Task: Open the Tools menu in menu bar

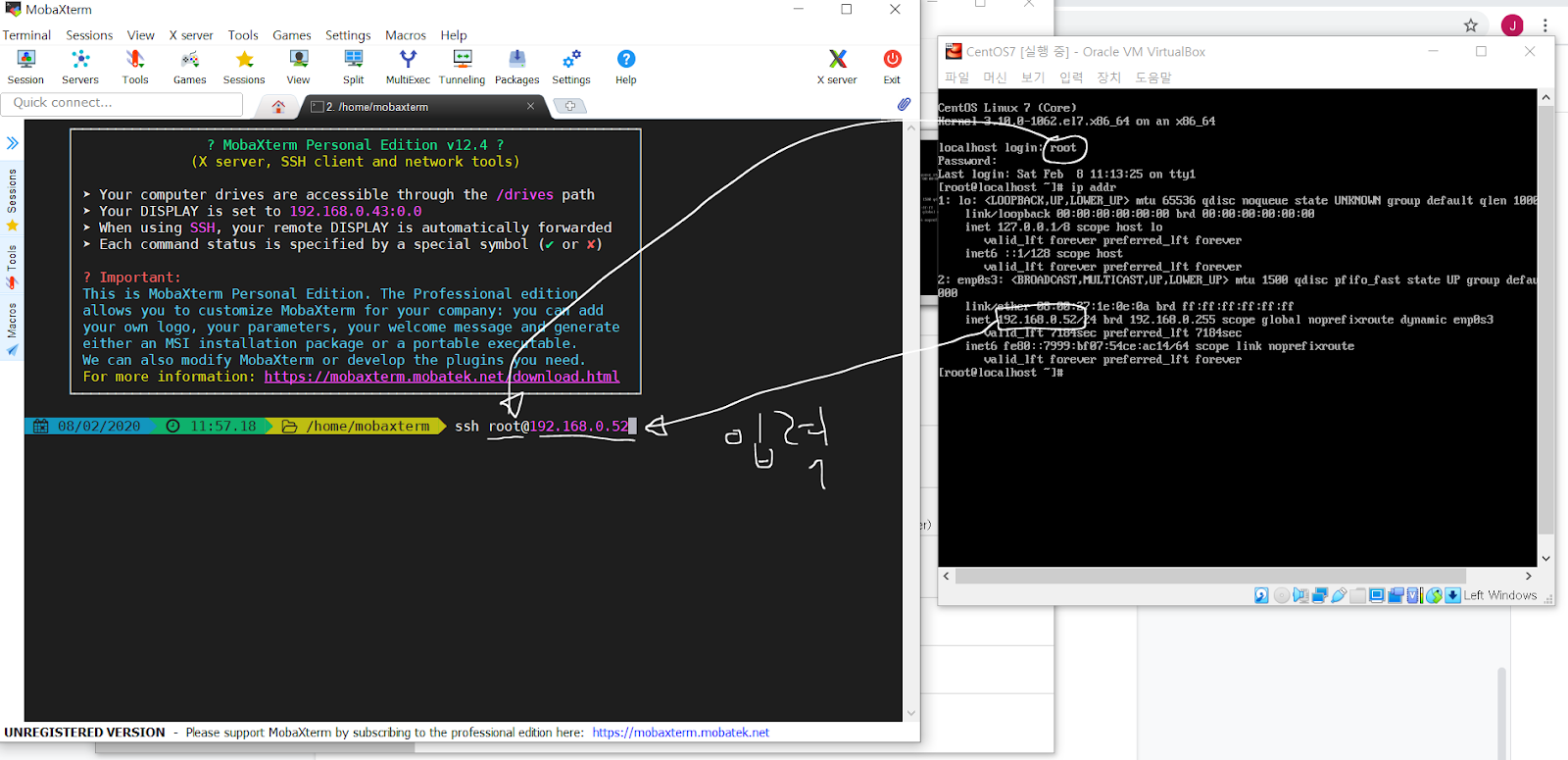Action: click(x=243, y=35)
